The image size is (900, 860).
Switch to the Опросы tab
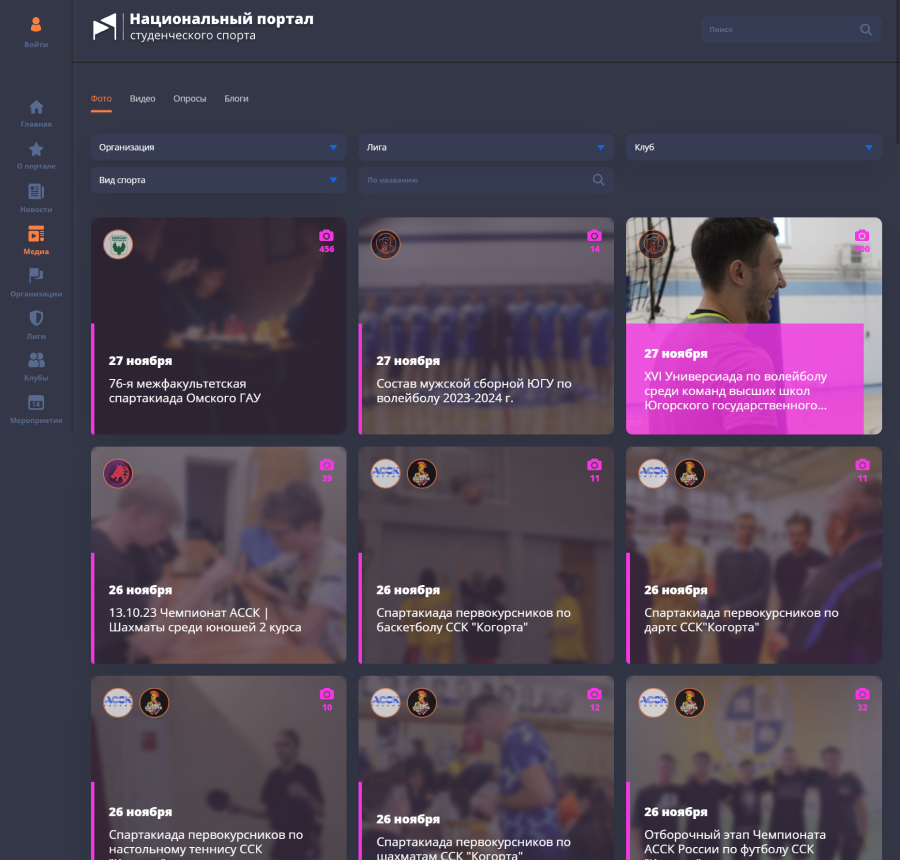click(x=189, y=99)
